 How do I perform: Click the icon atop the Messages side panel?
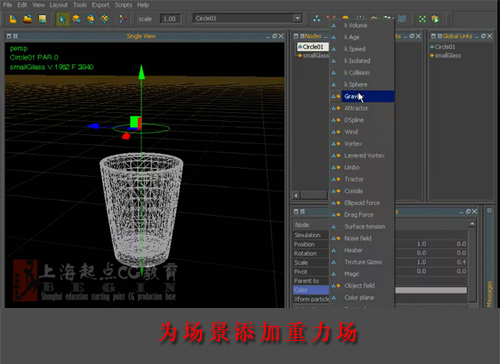pos(489,210)
